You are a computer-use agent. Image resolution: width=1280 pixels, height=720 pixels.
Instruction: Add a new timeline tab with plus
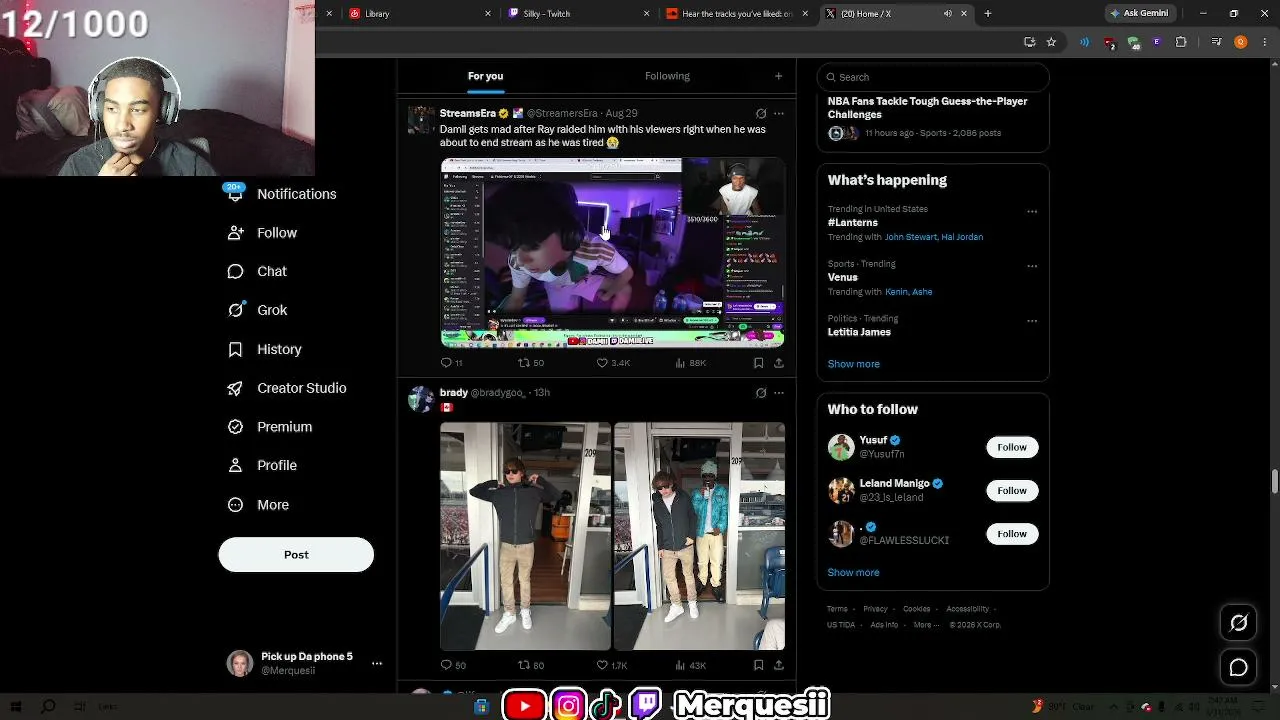[x=778, y=76]
